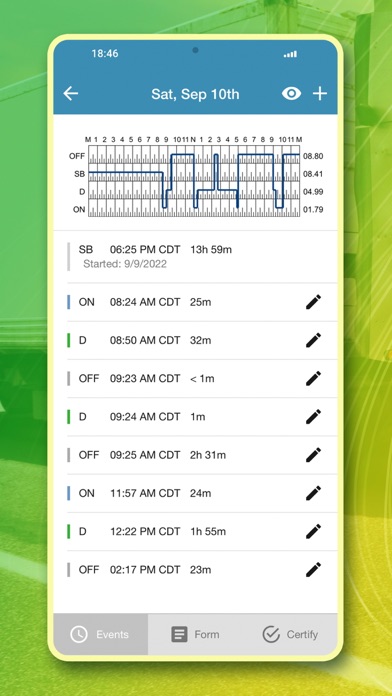
Task: Tap the '08:24 AM CDT' time text
Action: click(x=145, y=302)
